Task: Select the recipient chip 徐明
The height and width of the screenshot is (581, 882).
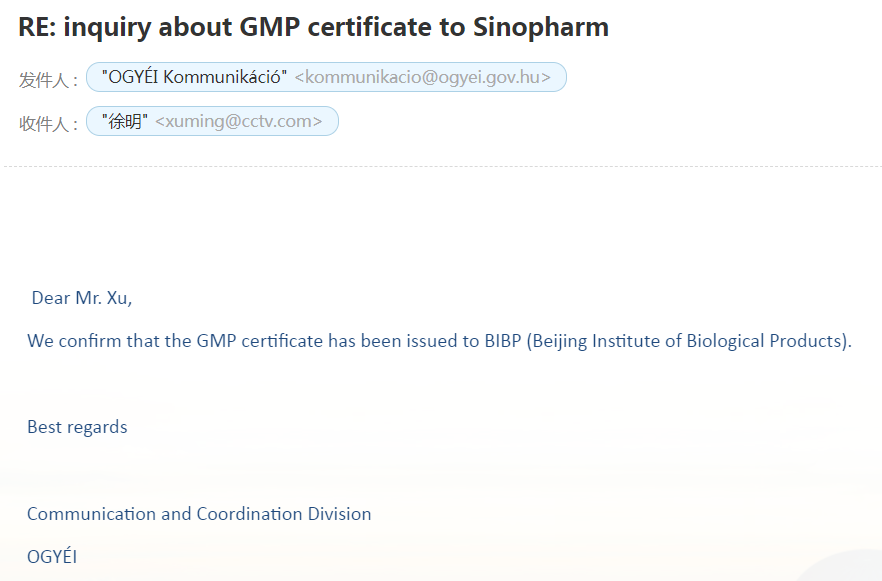Action: pyautogui.click(x=212, y=121)
